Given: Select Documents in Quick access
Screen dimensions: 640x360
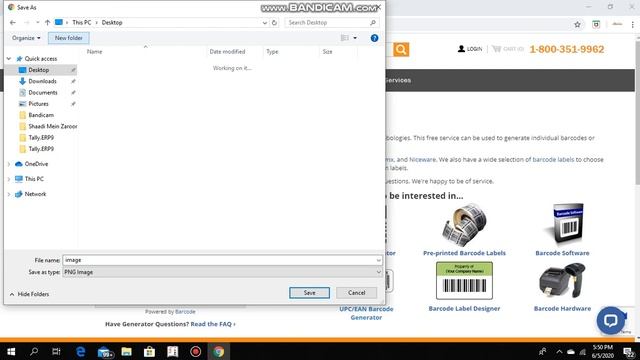Looking at the screenshot, I should (x=43, y=93).
